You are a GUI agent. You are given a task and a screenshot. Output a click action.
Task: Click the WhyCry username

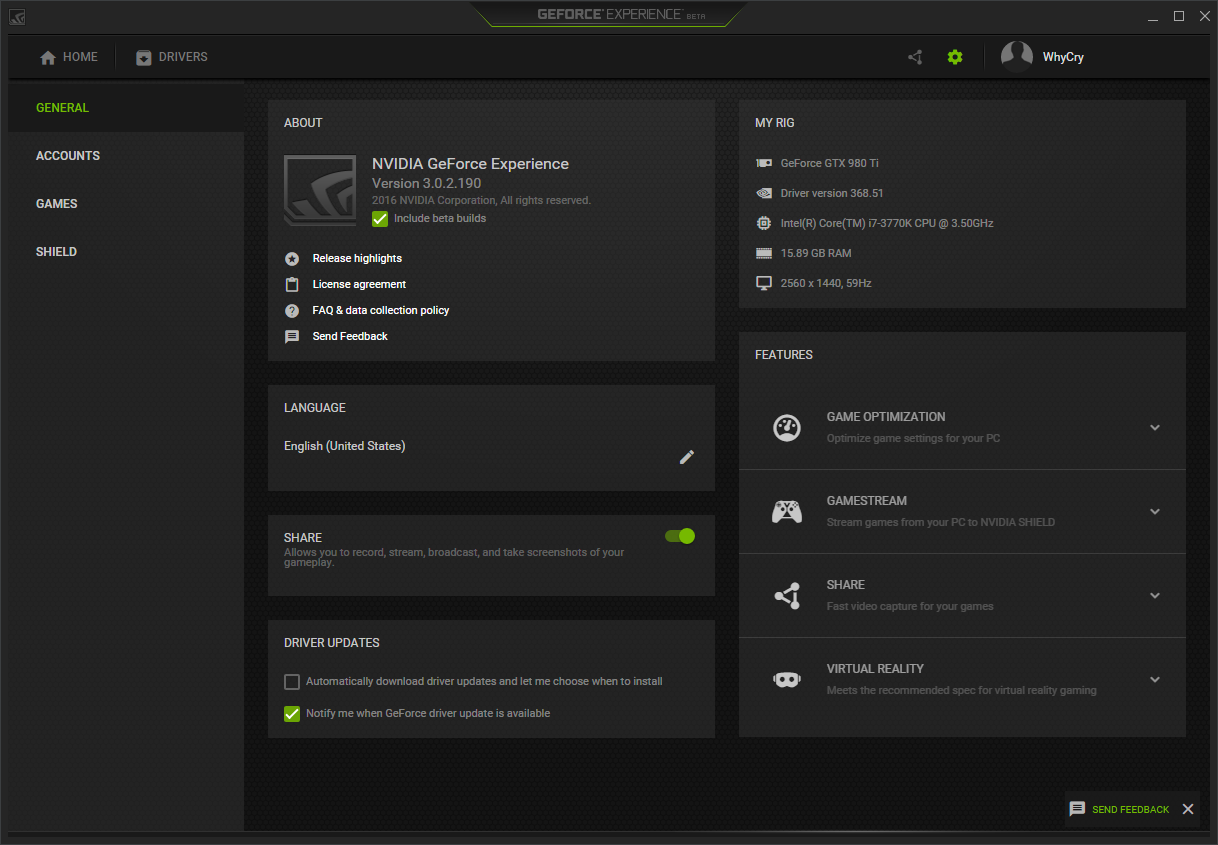[1063, 57]
